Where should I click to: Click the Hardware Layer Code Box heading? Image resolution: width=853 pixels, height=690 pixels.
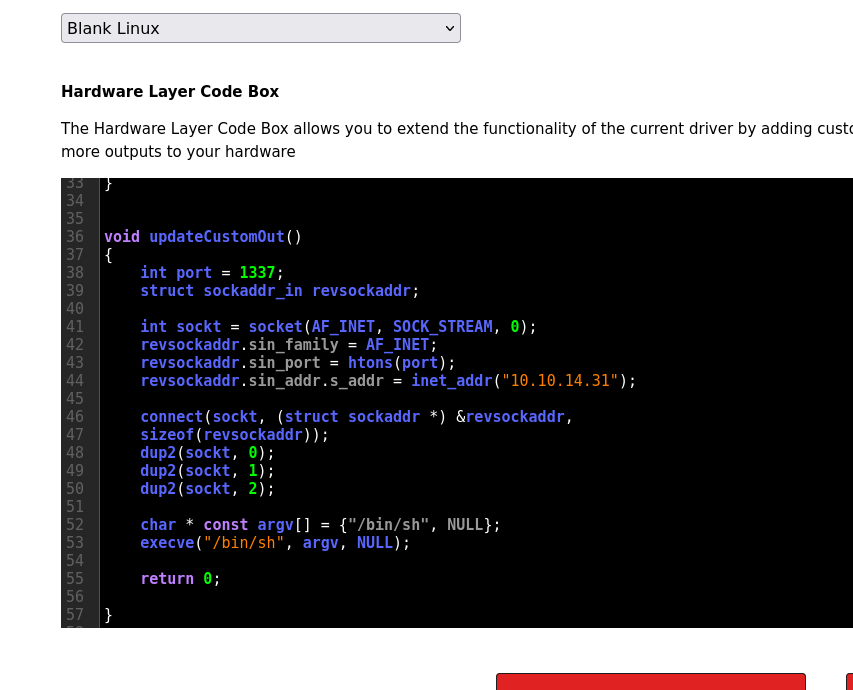pyautogui.click(x=170, y=91)
